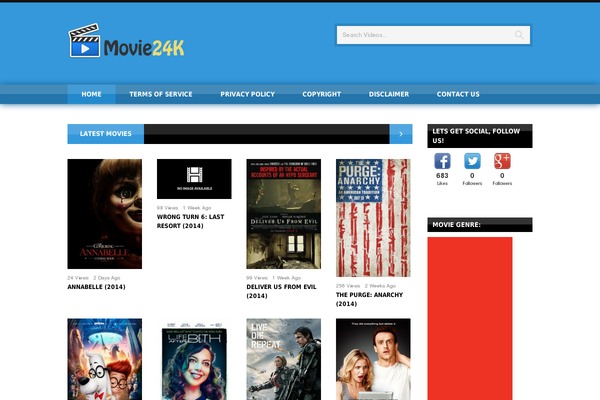The height and width of the screenshot is (400, 600).
Task: Open the Life After Beth poster
Action: pyautogui.click(x=194, y=361)
